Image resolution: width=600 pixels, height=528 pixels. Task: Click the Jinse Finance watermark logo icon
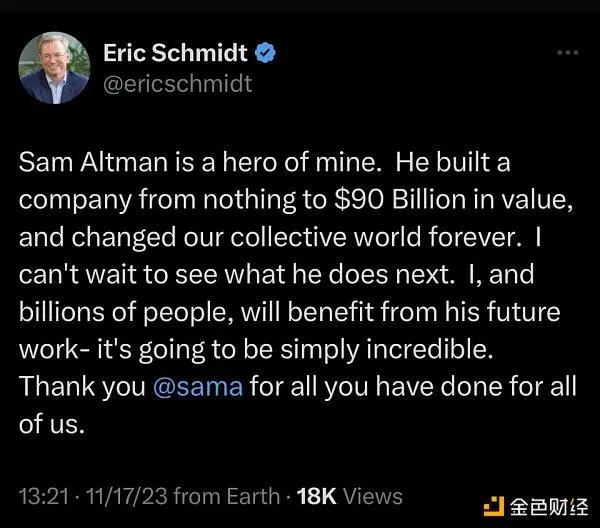[x=491, y=497]
